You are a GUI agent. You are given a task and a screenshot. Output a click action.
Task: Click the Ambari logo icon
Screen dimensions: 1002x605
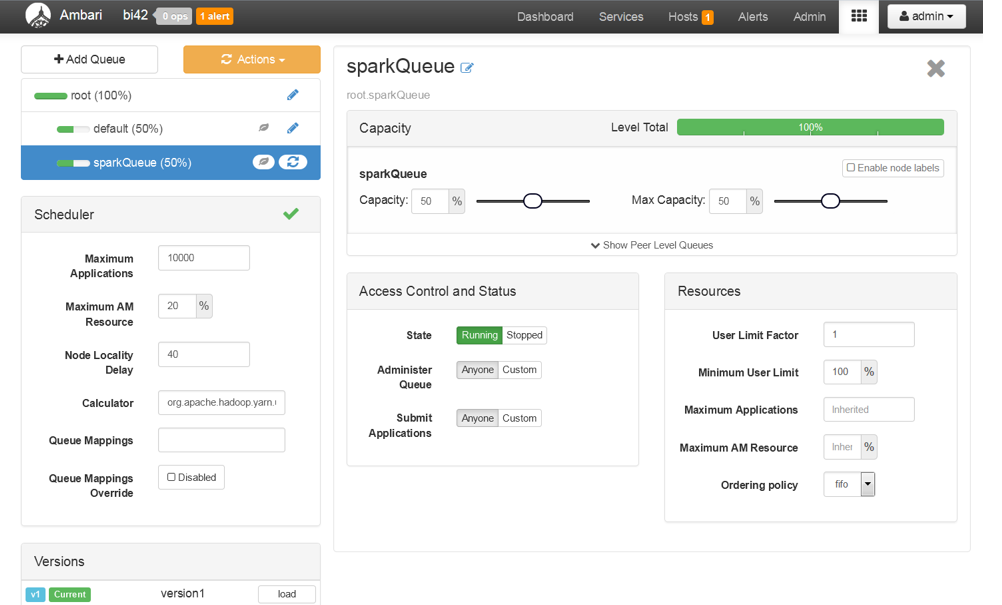pos(38,16)
